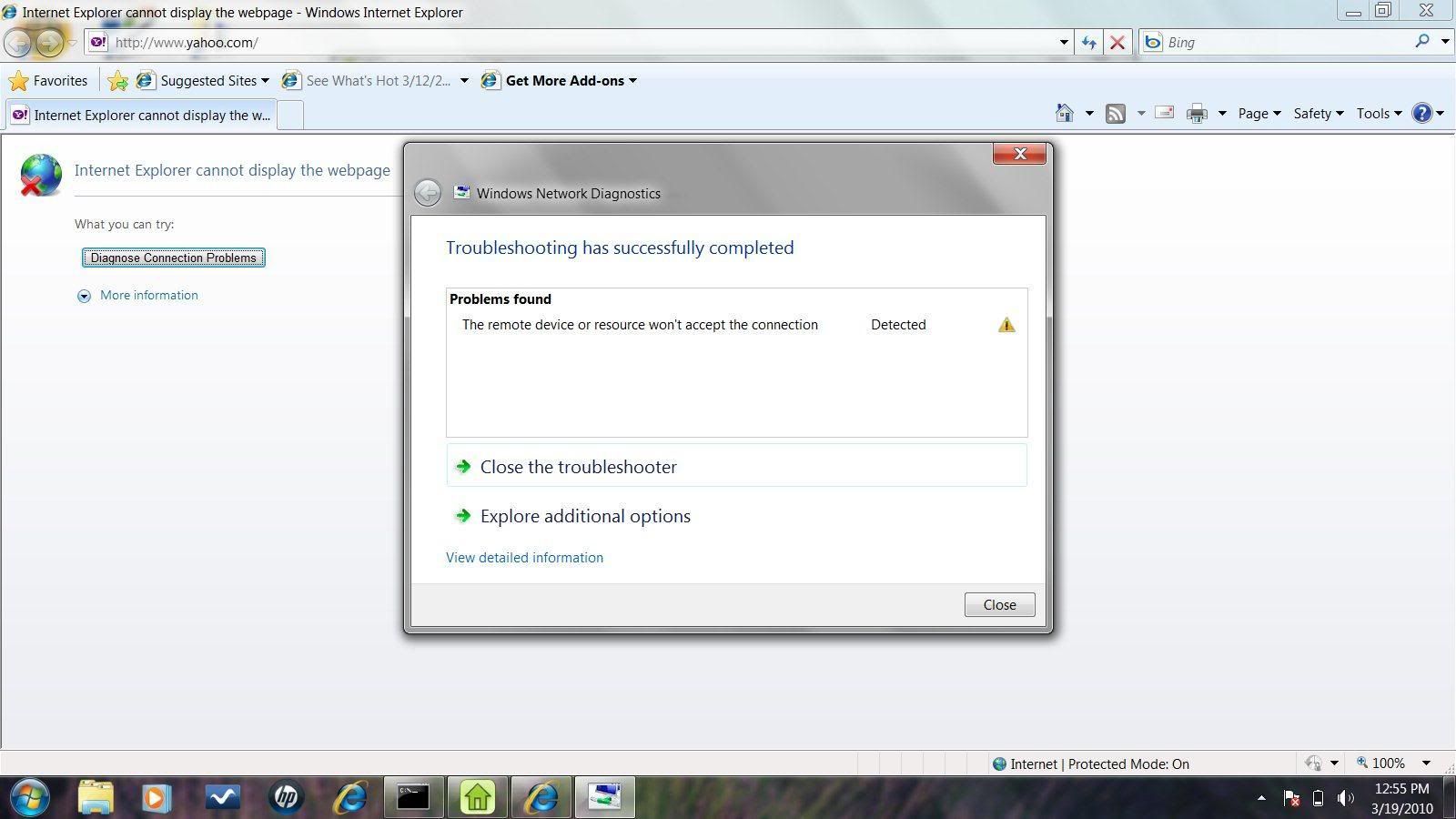Click the Home icon in command bar
Viewport: 1456px width, 819px height.
tap(1065, 113)
